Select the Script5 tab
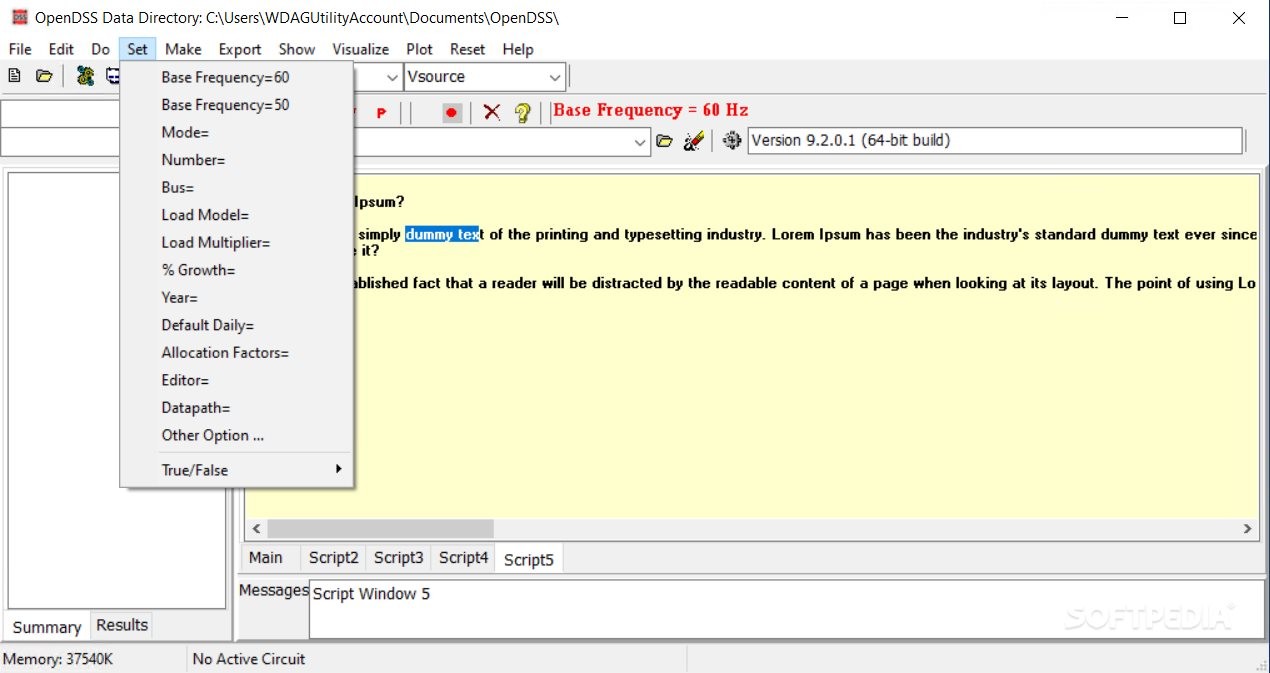The width and height of the screenshot is (1270, 673). (x=528, y=559)
